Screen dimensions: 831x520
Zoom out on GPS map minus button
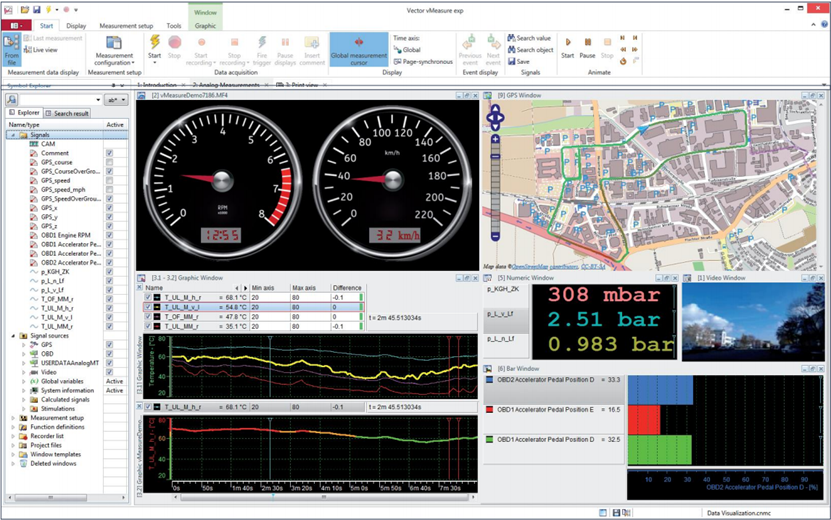coord(495,236)
